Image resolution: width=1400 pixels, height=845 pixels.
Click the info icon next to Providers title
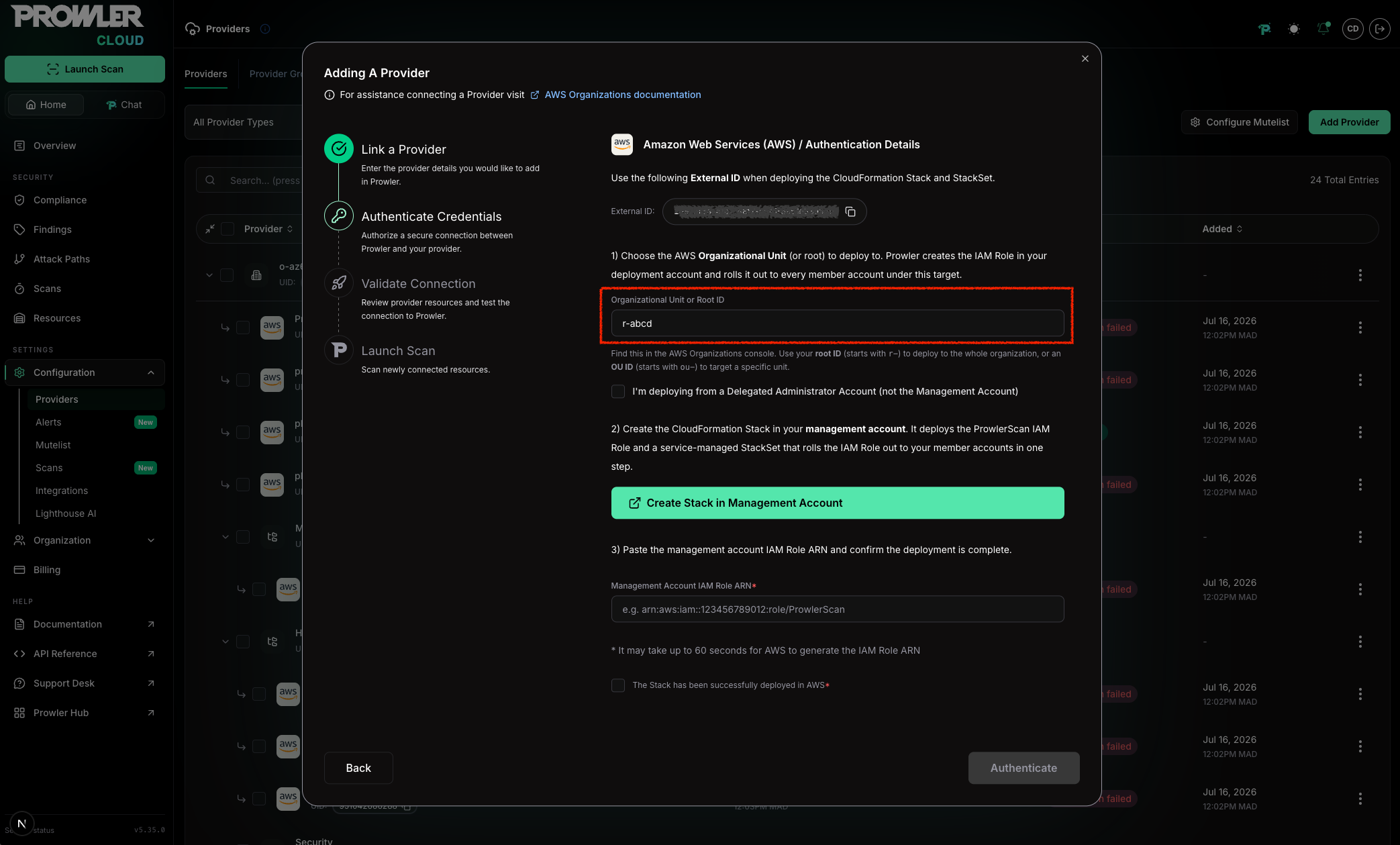click(x=265, y=29)
